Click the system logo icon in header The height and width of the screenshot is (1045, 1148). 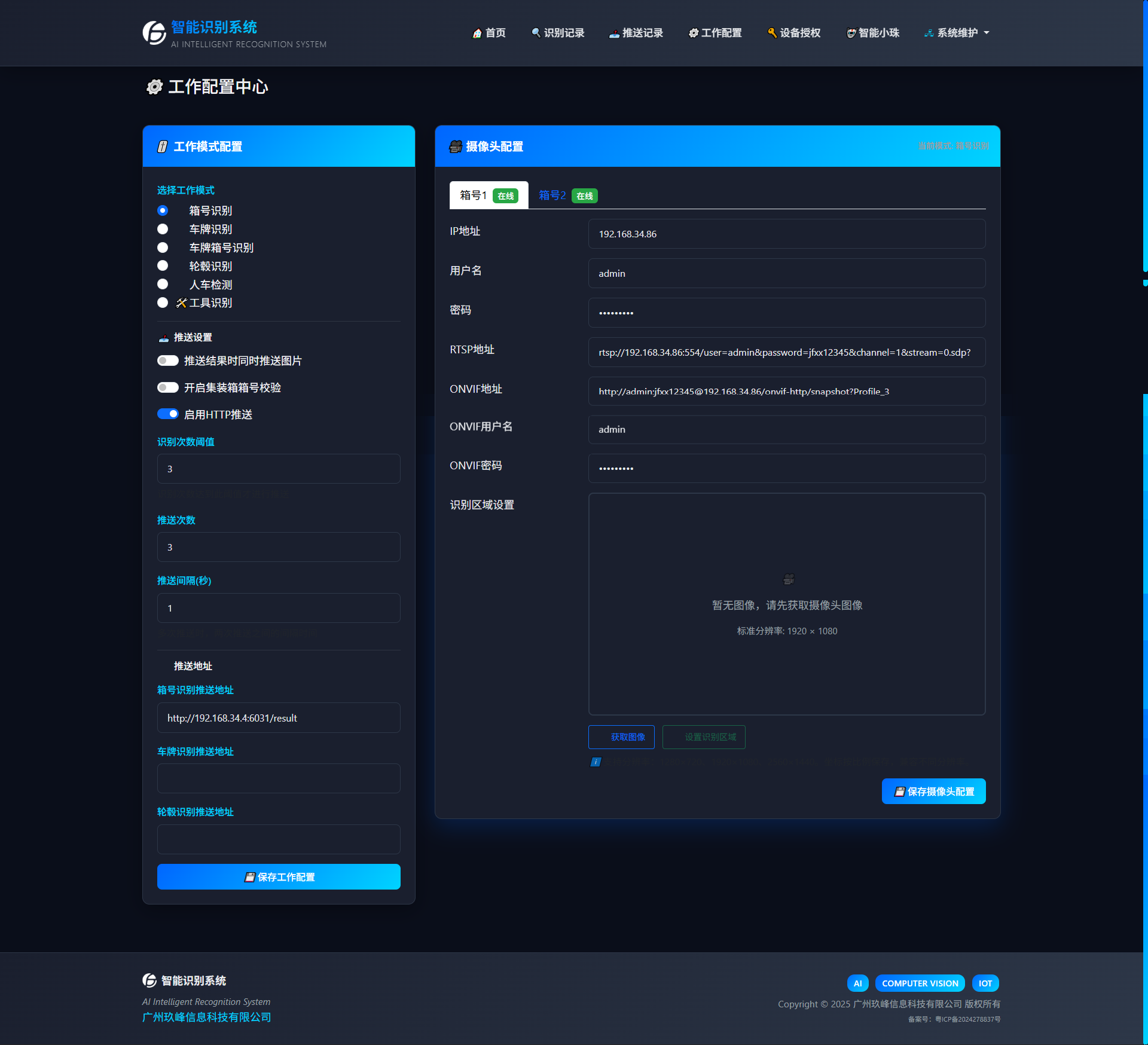coord(154,33)
